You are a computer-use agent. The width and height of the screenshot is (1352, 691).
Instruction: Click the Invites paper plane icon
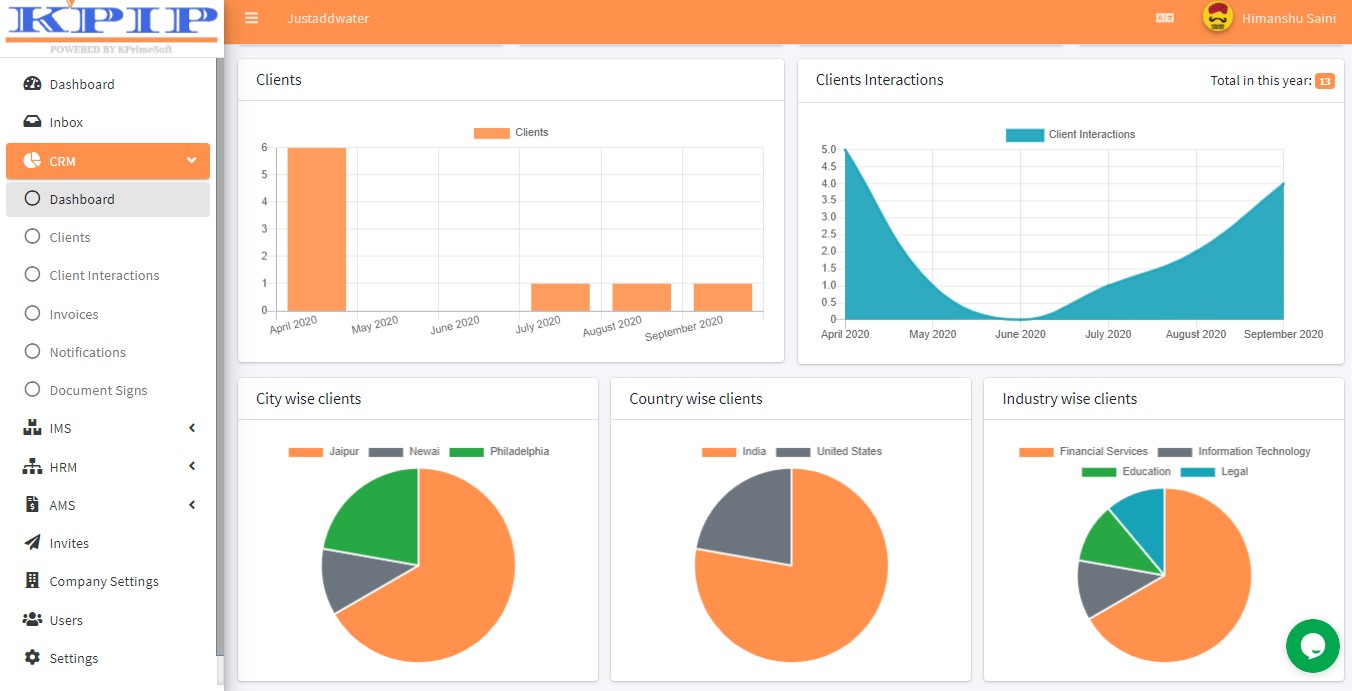[x=32, y=543]
